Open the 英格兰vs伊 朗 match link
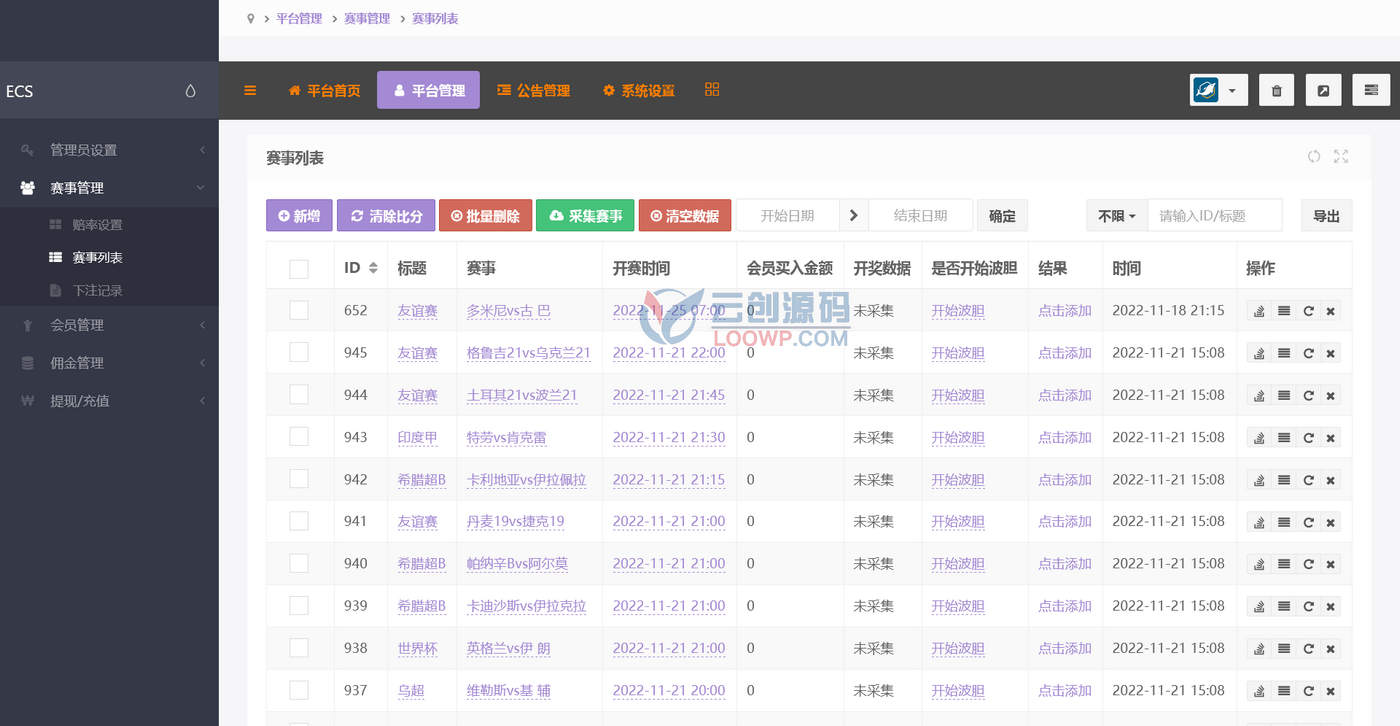1400x726 pixels. click(x=508, y=648)
